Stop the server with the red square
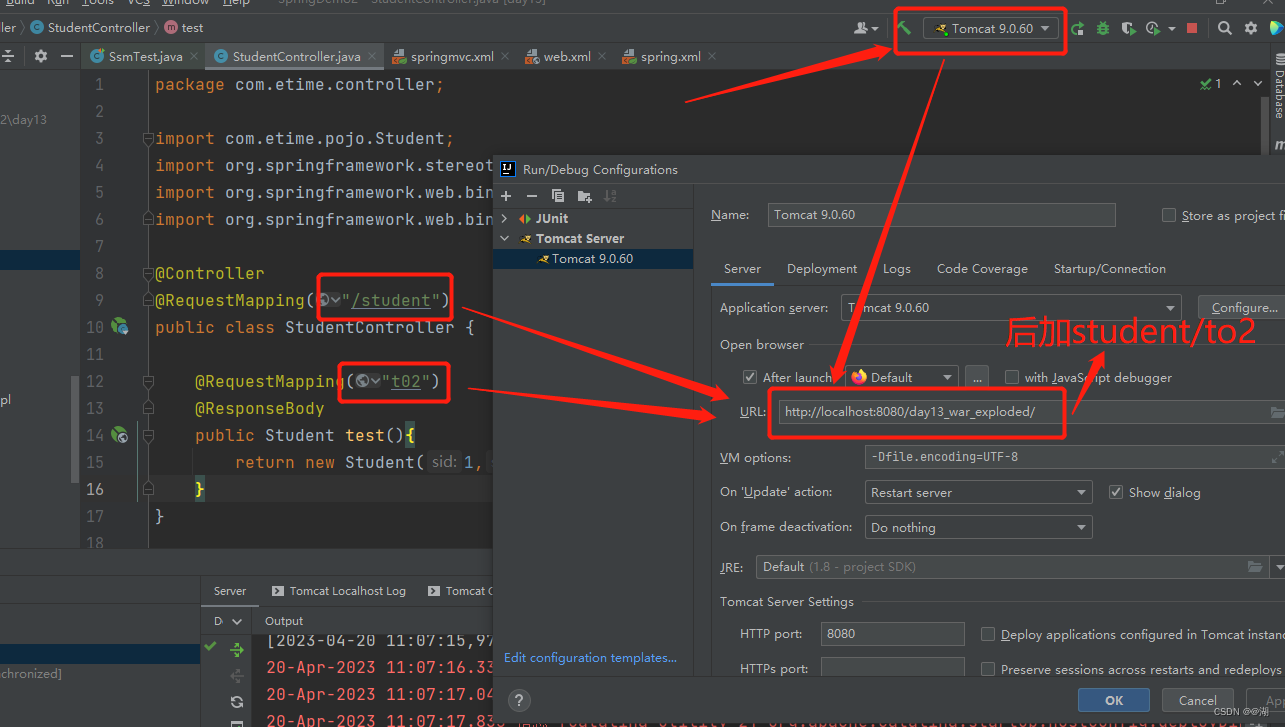Screen dimensions: 1285x727 [1192, 29]
